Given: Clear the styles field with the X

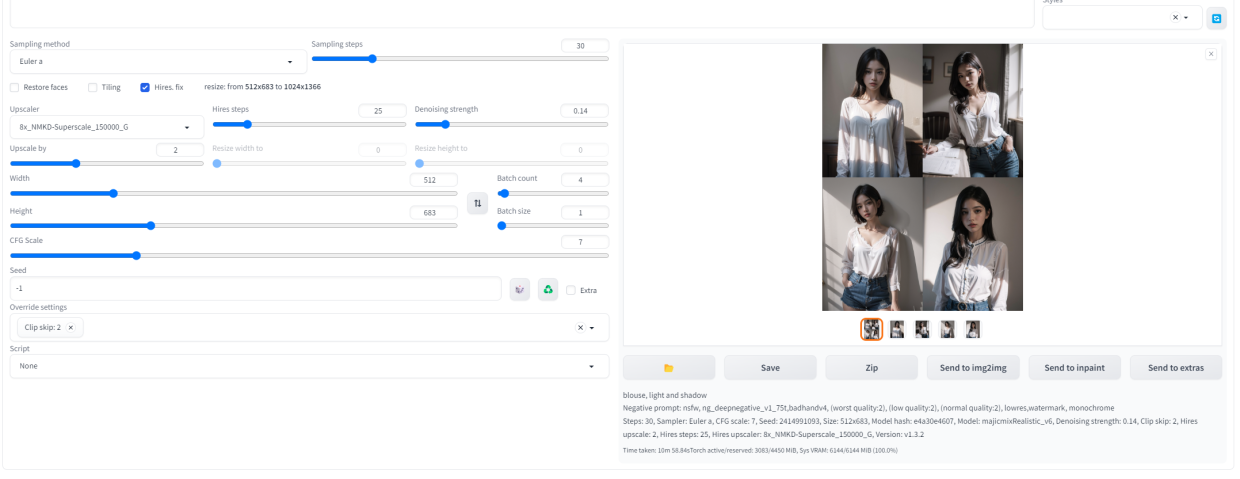Looking at the screenshot, I should tap(1175, 18).
